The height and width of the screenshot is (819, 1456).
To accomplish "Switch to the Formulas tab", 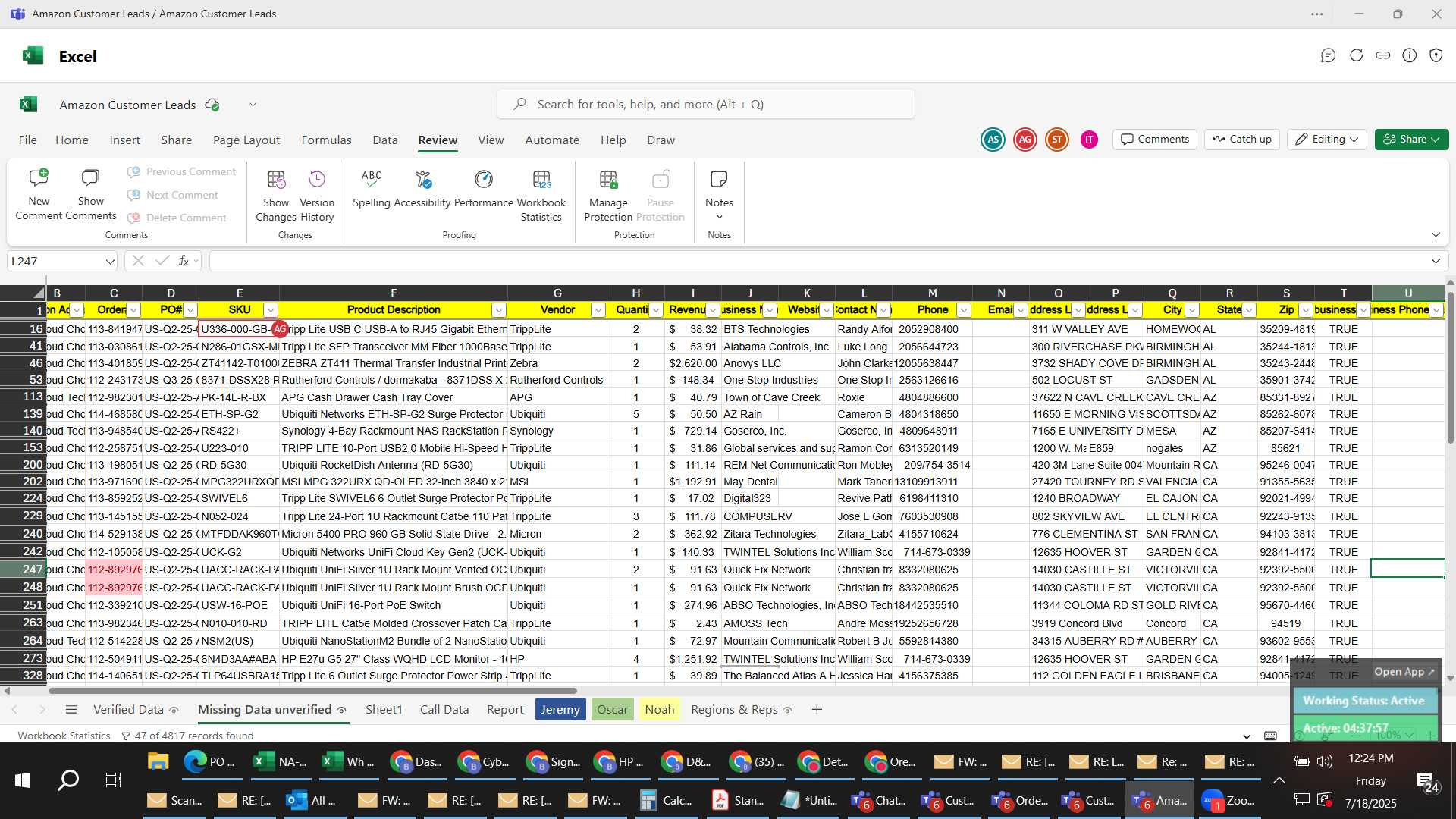I will tap(326, 140).
